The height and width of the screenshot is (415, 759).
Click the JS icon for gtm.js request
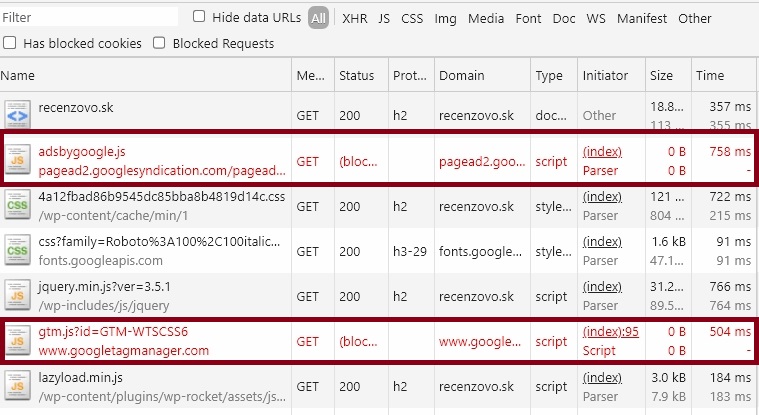[x=17, y=339]
